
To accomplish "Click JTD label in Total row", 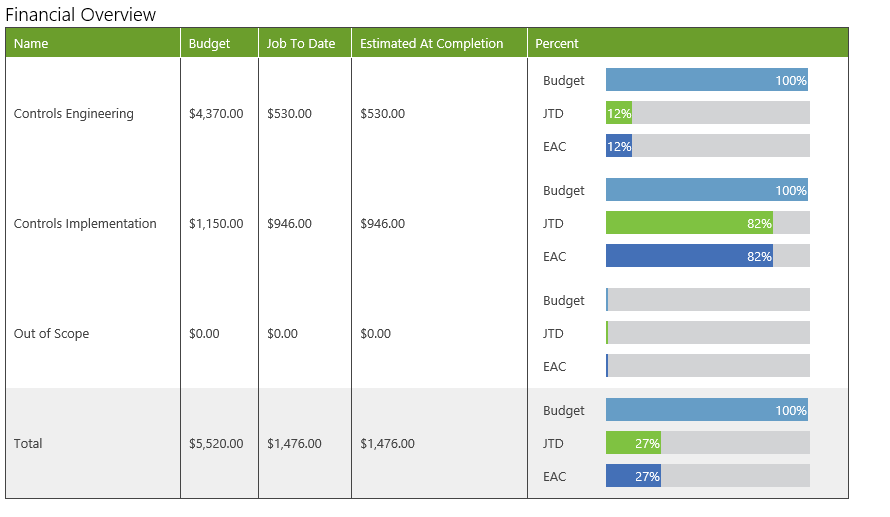I will point(553,443).
